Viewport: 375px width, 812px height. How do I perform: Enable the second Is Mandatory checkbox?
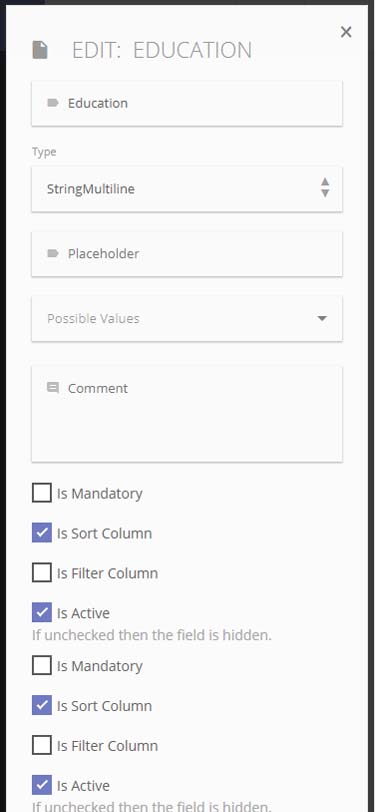pyautogui.click(x=42, y=665)
